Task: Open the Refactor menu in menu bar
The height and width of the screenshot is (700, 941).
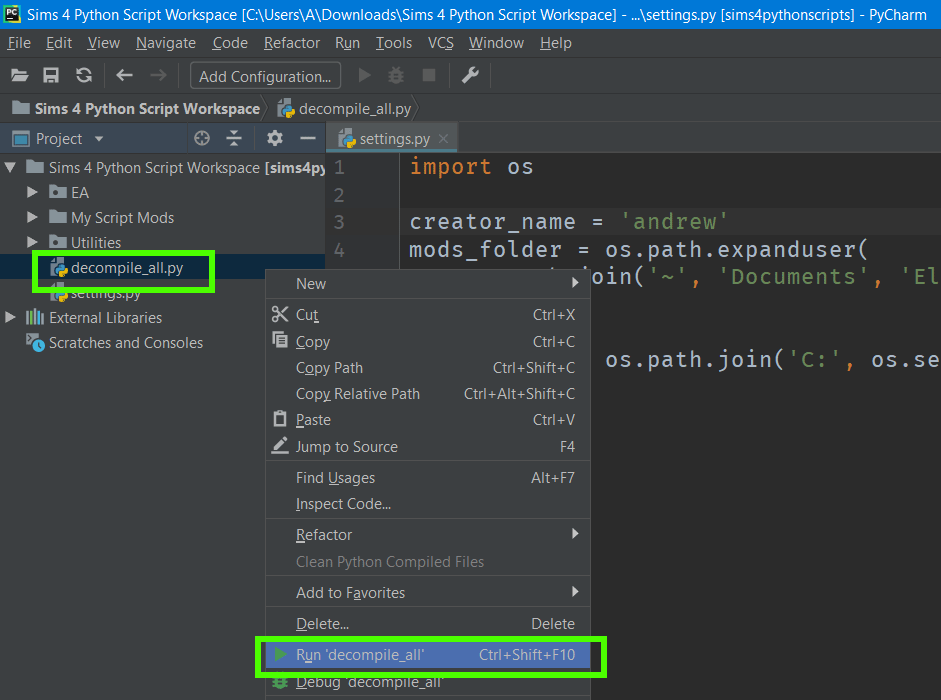Action: [x=292, y=43]
